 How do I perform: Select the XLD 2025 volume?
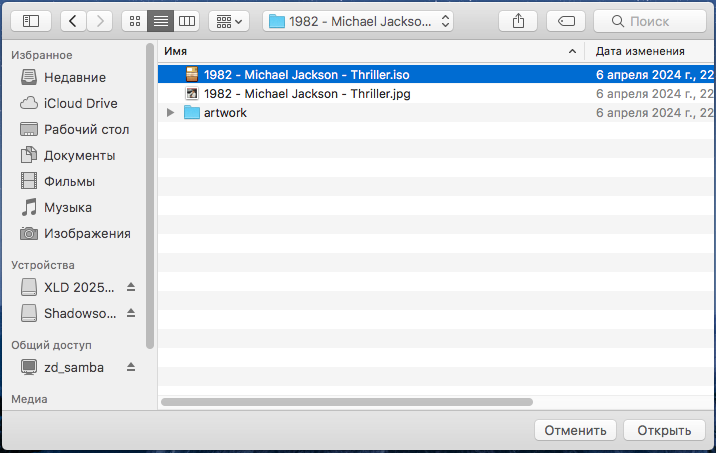[68, 287]
